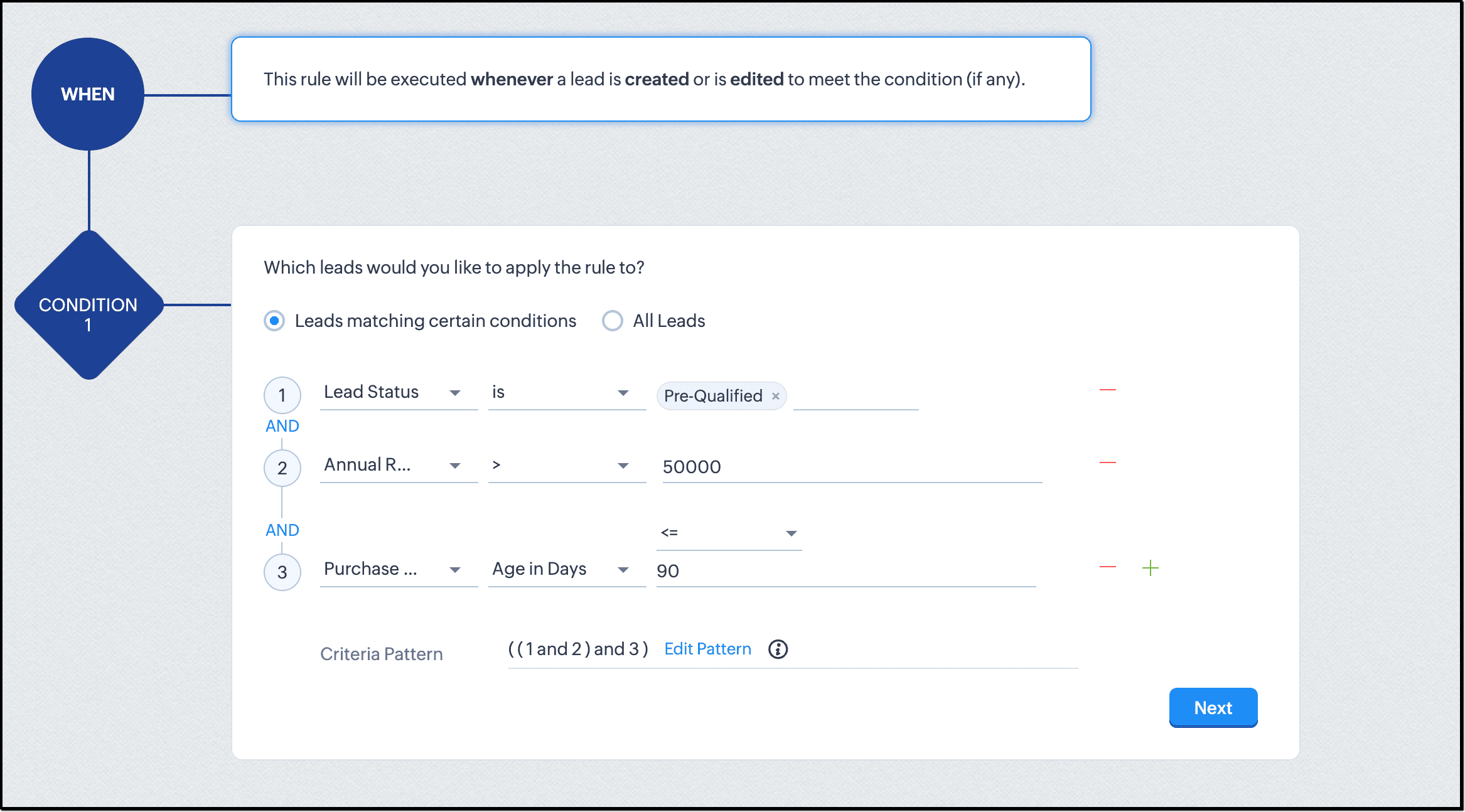
Task: Focus the 90 days input field
Action: click(x=845, y=571)
